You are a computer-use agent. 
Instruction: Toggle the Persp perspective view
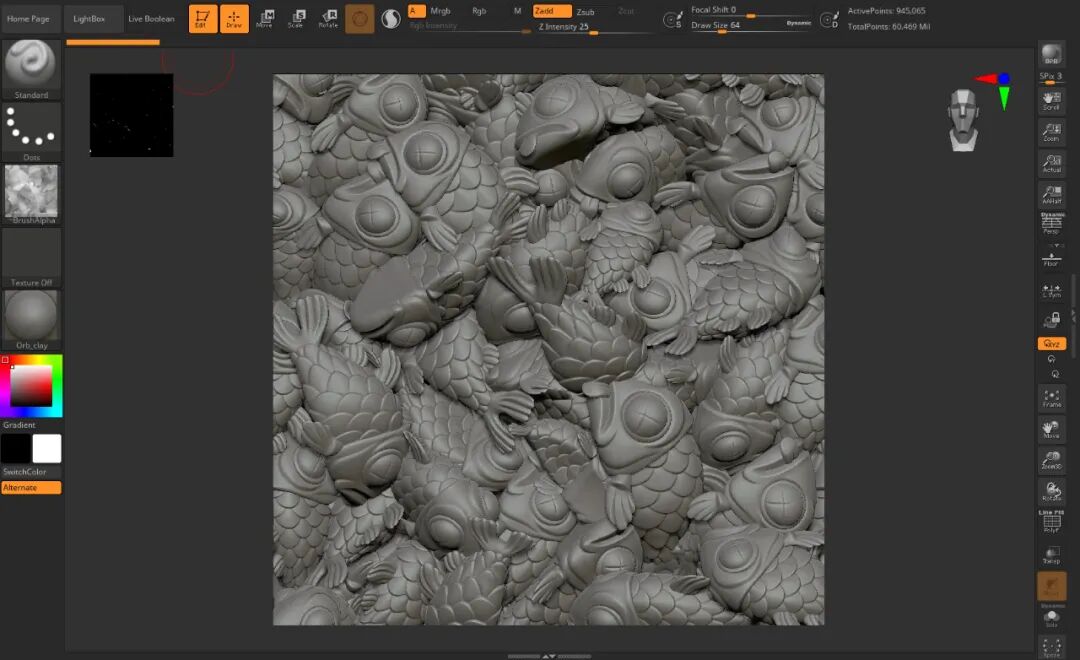pos(1051,224)
